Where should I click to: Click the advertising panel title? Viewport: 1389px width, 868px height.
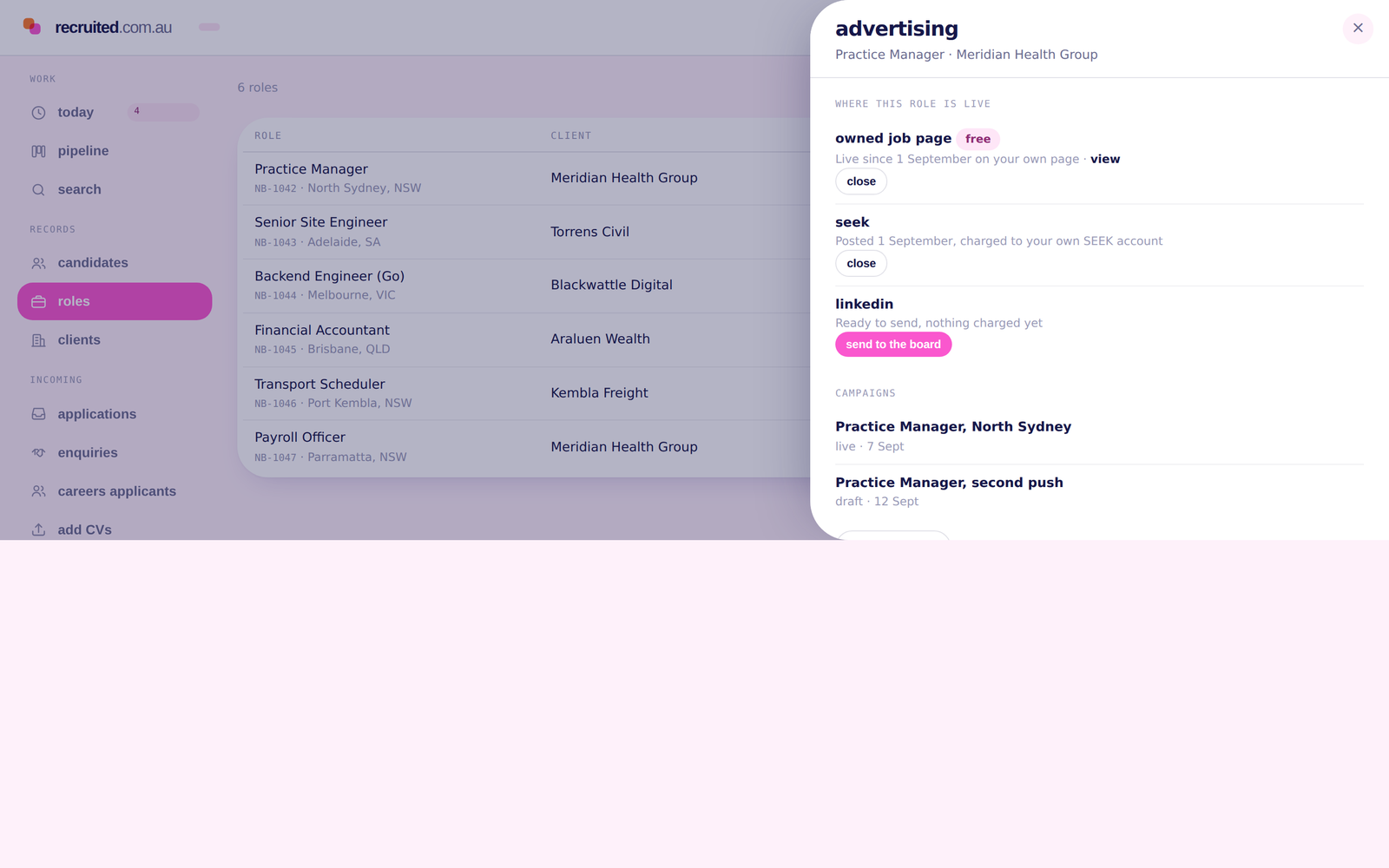click(x=897, y=29)
